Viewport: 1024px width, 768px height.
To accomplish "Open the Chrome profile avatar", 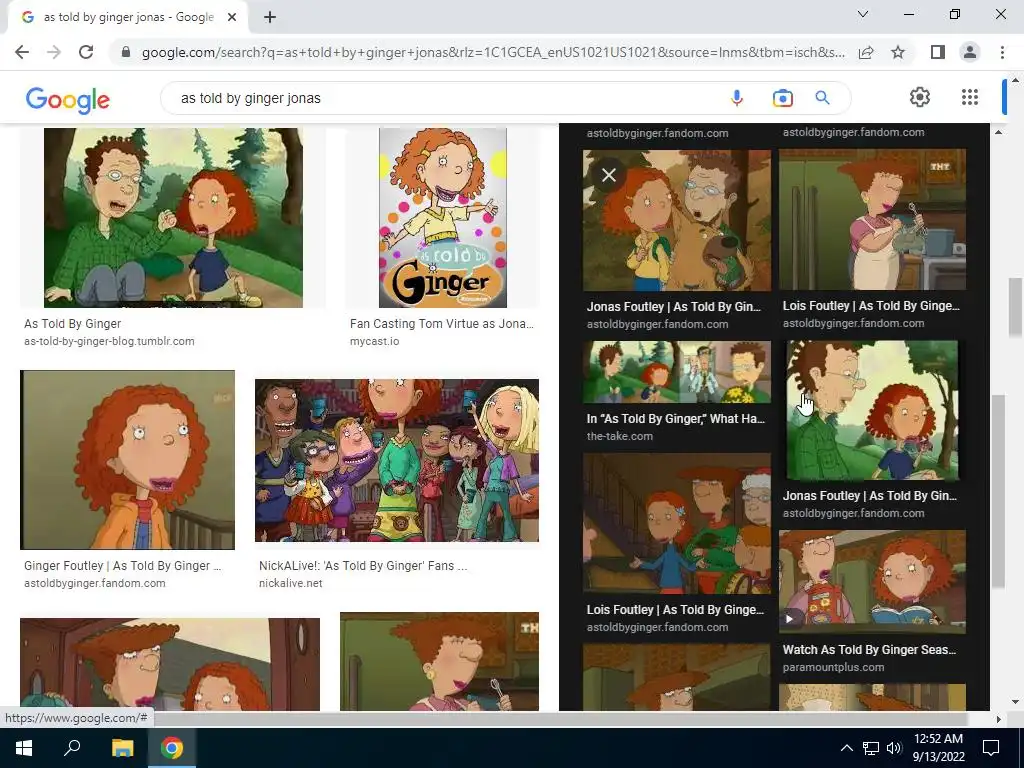I will click(x=970, y=52).
